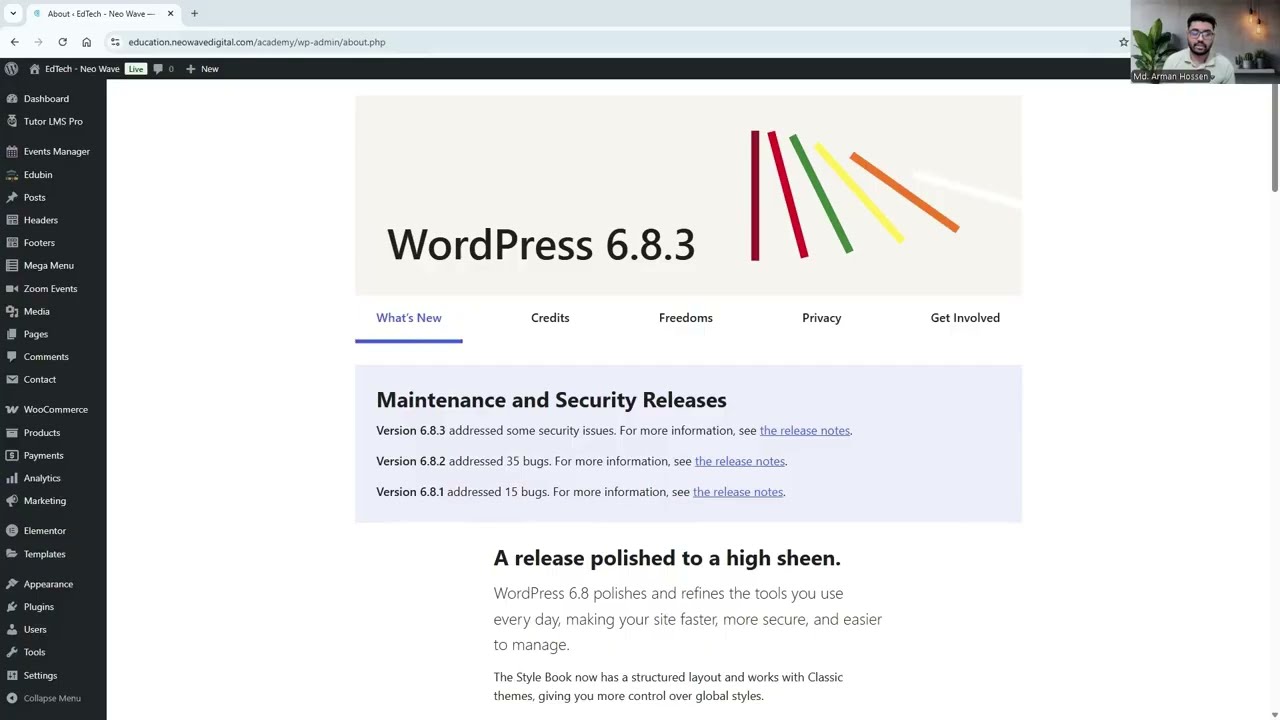Click the Tools wrench icon
Image resolution: width=1280 pixels, height=720 pixels.
pyautogui.click(x=12, y=652)
